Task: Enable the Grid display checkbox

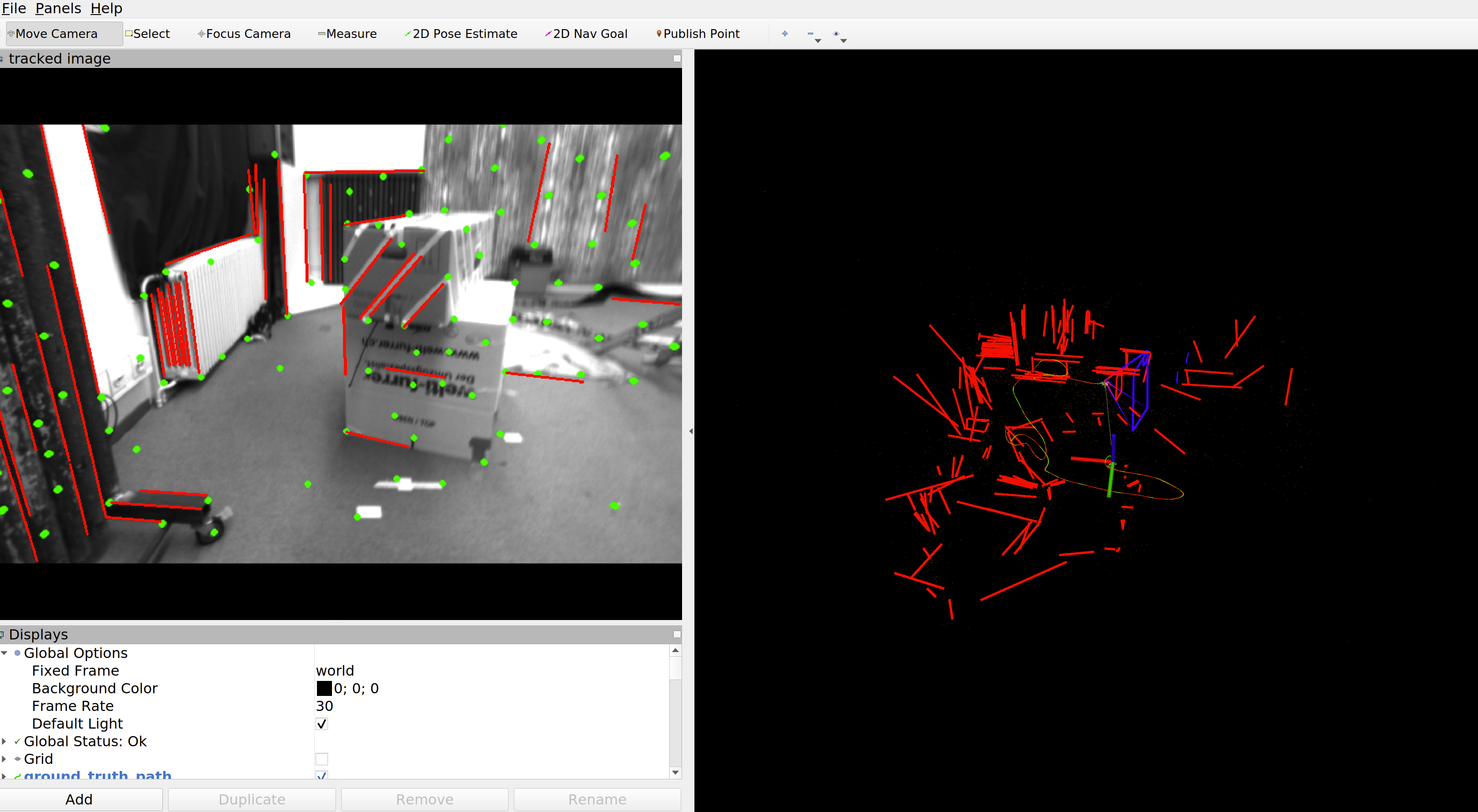Action: click(x=322, y=759)
